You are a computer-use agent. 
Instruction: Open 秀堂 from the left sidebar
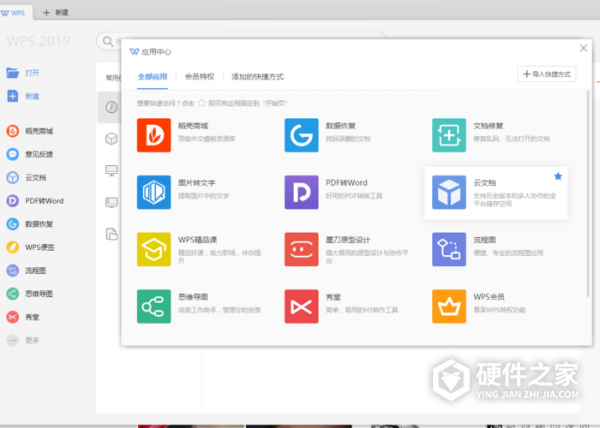[23, 317]
